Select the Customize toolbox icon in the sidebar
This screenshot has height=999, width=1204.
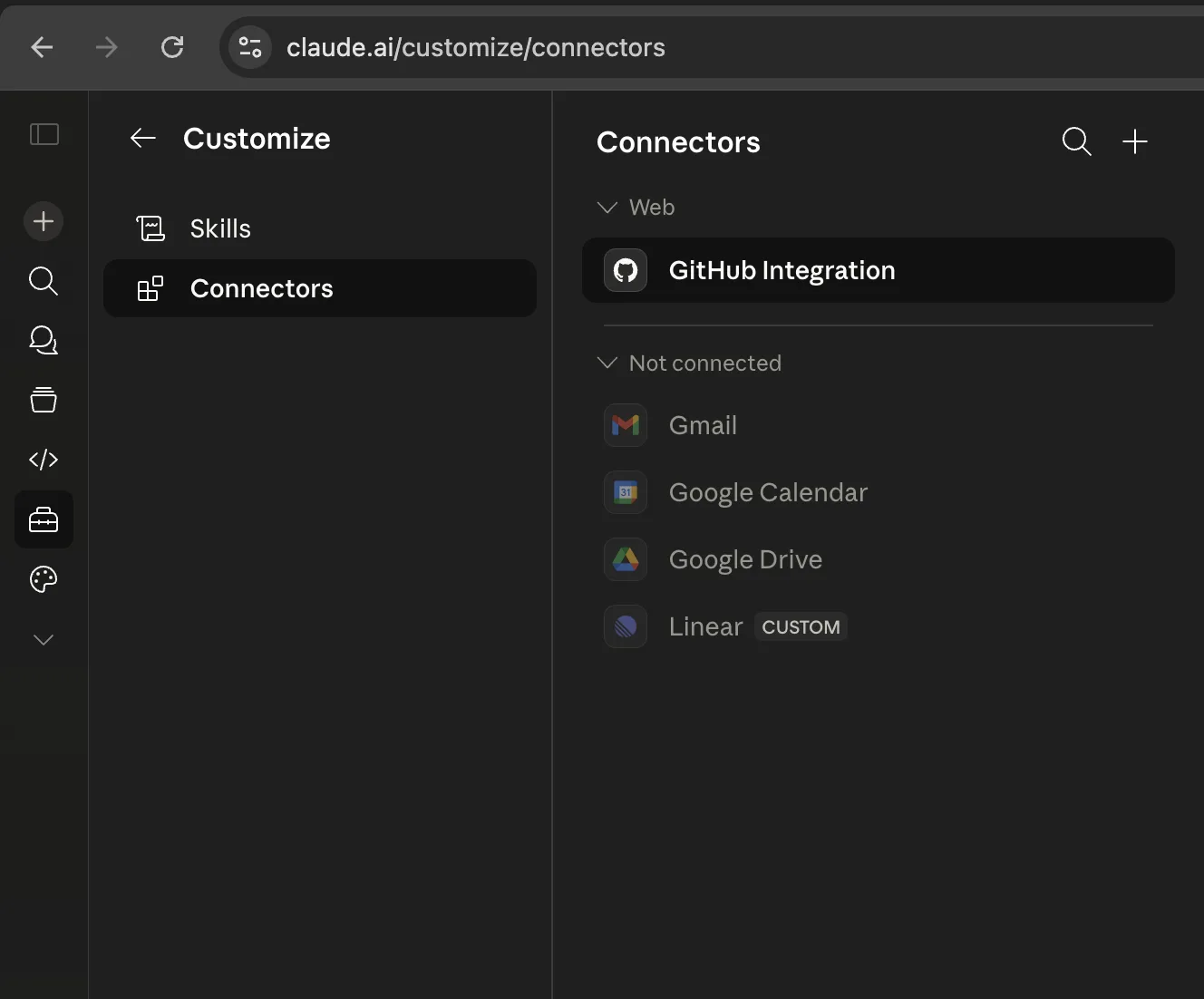click(x=44, y=519)
